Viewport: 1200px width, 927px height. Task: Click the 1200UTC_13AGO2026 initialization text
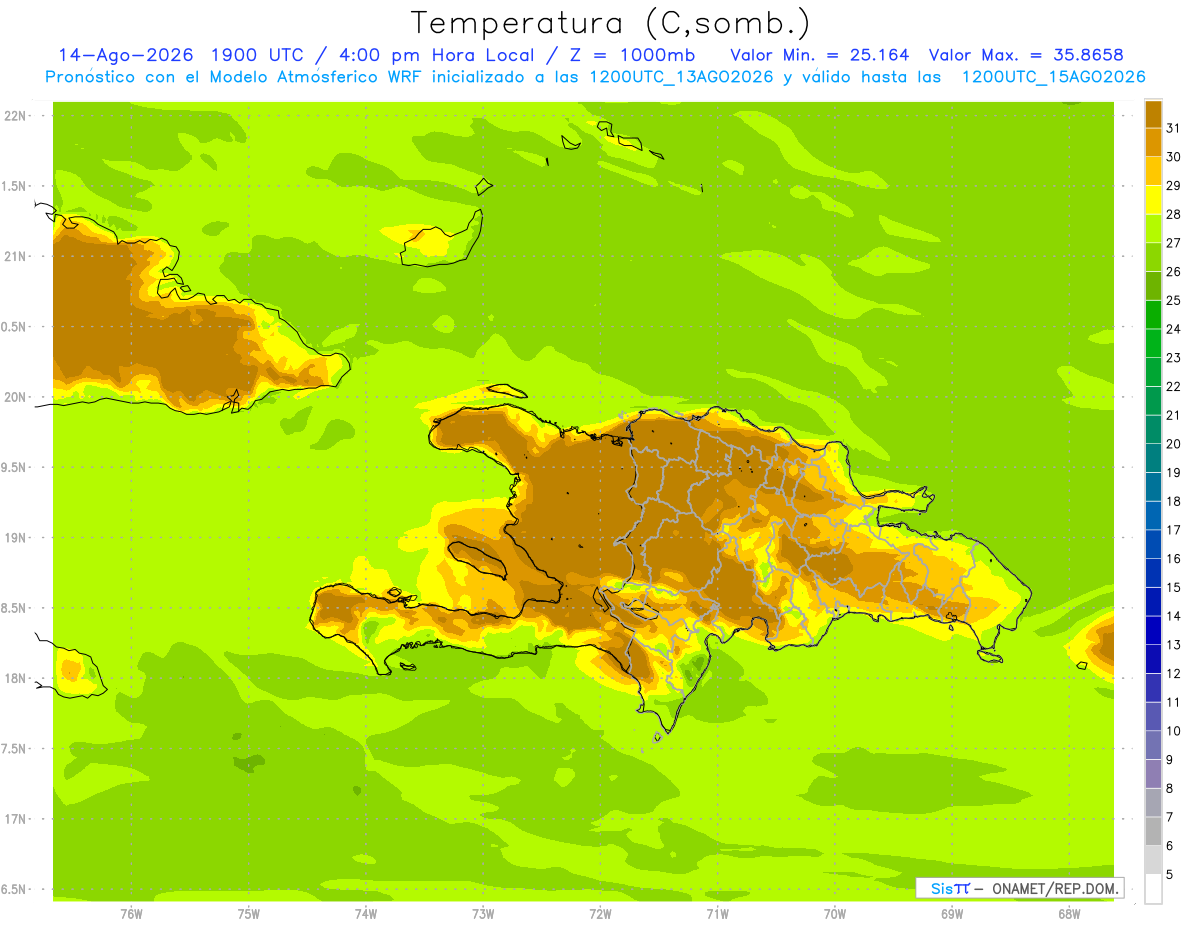click(680, 77)
